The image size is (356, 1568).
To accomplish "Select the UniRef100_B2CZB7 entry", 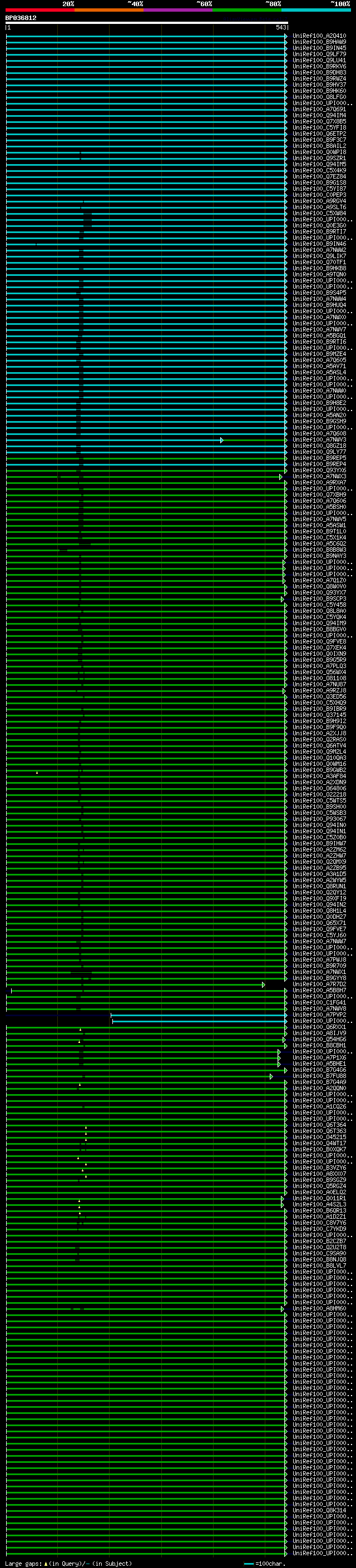I will click(x=319, y=1241).
